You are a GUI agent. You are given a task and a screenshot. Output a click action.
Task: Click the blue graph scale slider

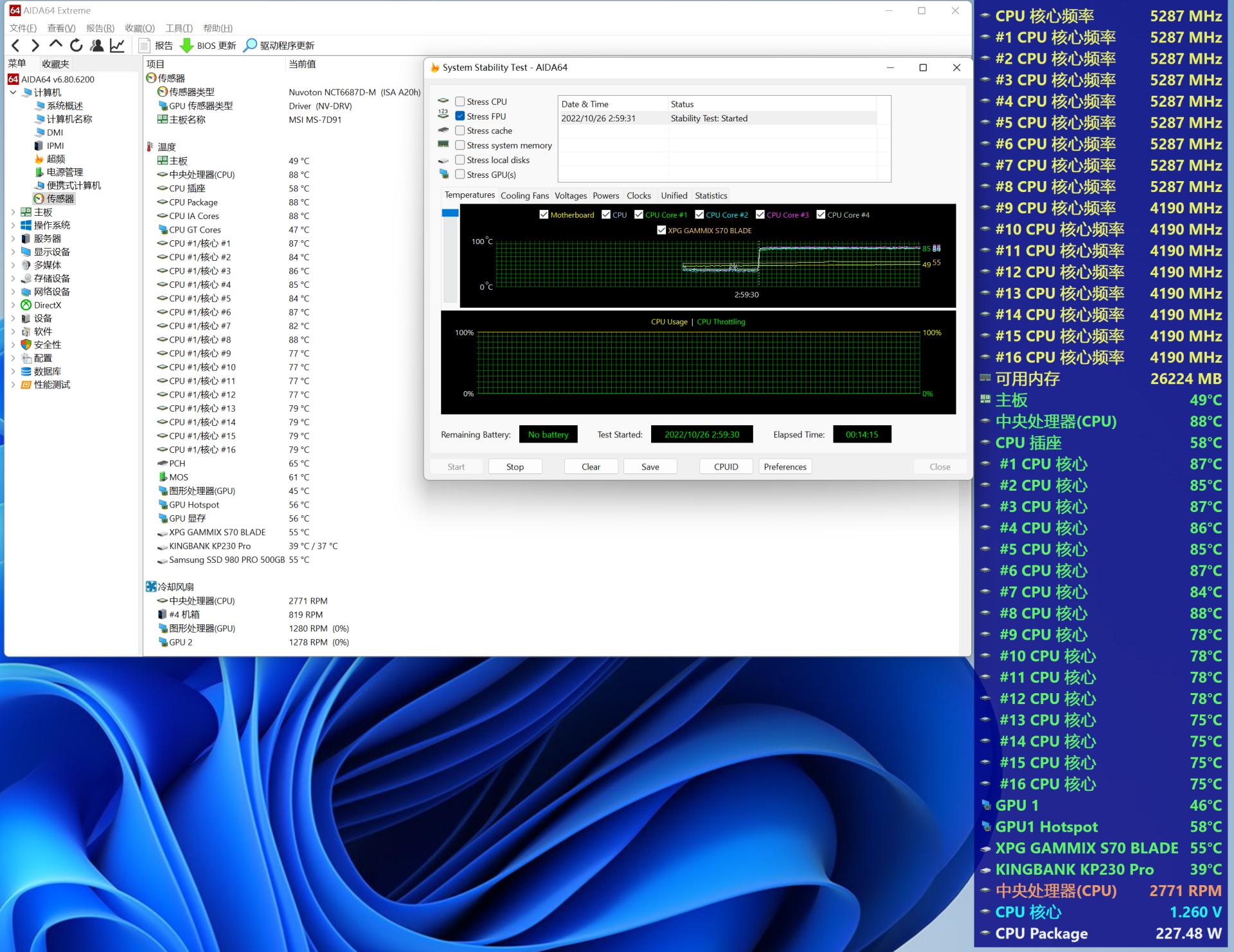point(450,213)
